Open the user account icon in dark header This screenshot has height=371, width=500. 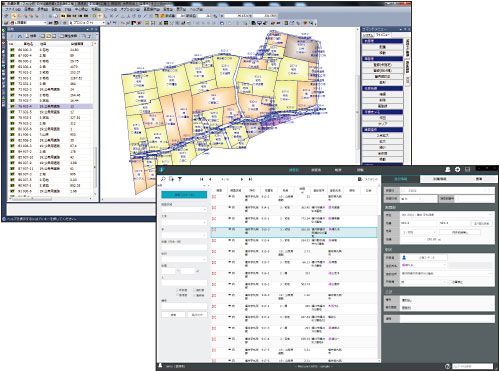448,170
